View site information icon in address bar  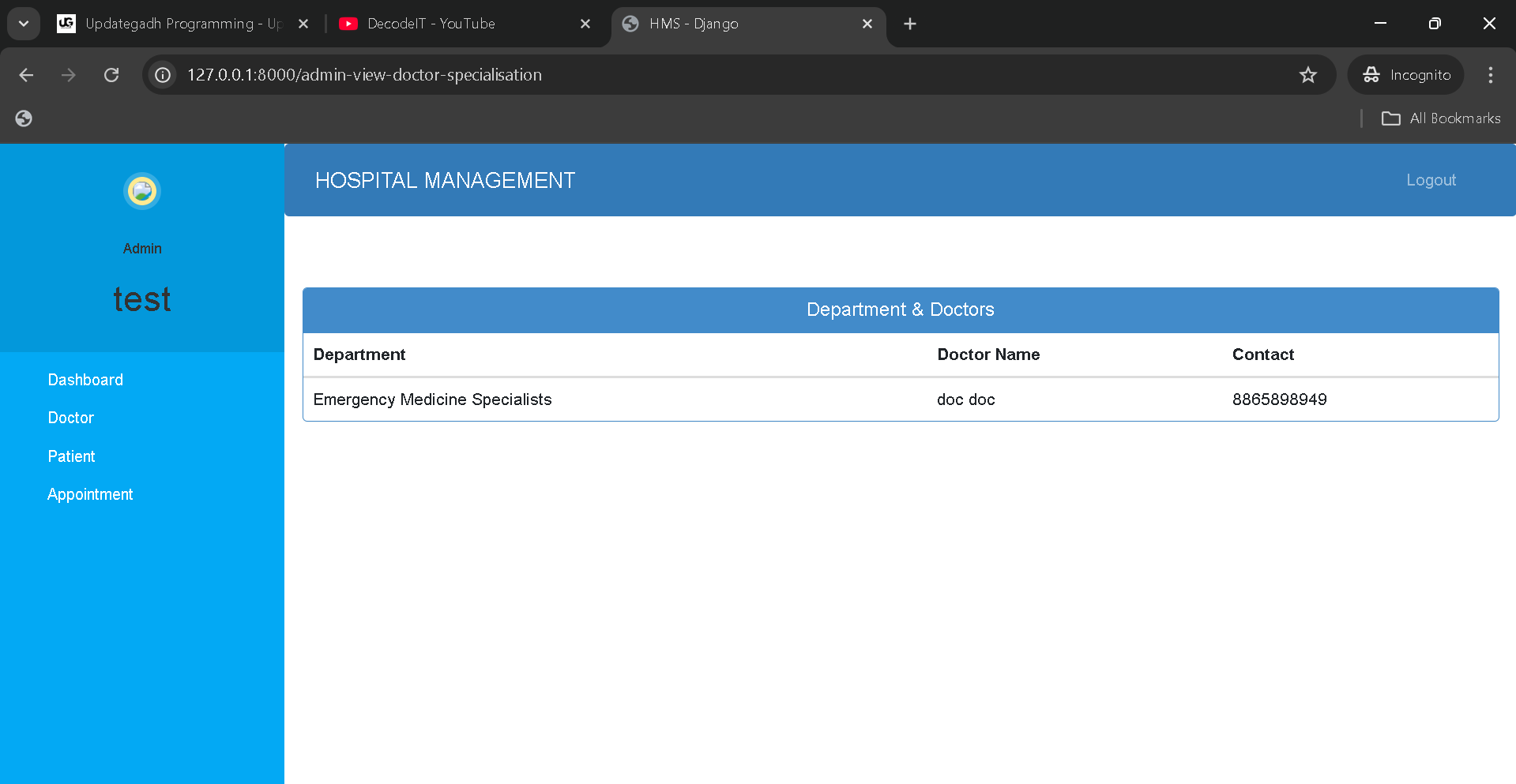click(x=163, y=75)
